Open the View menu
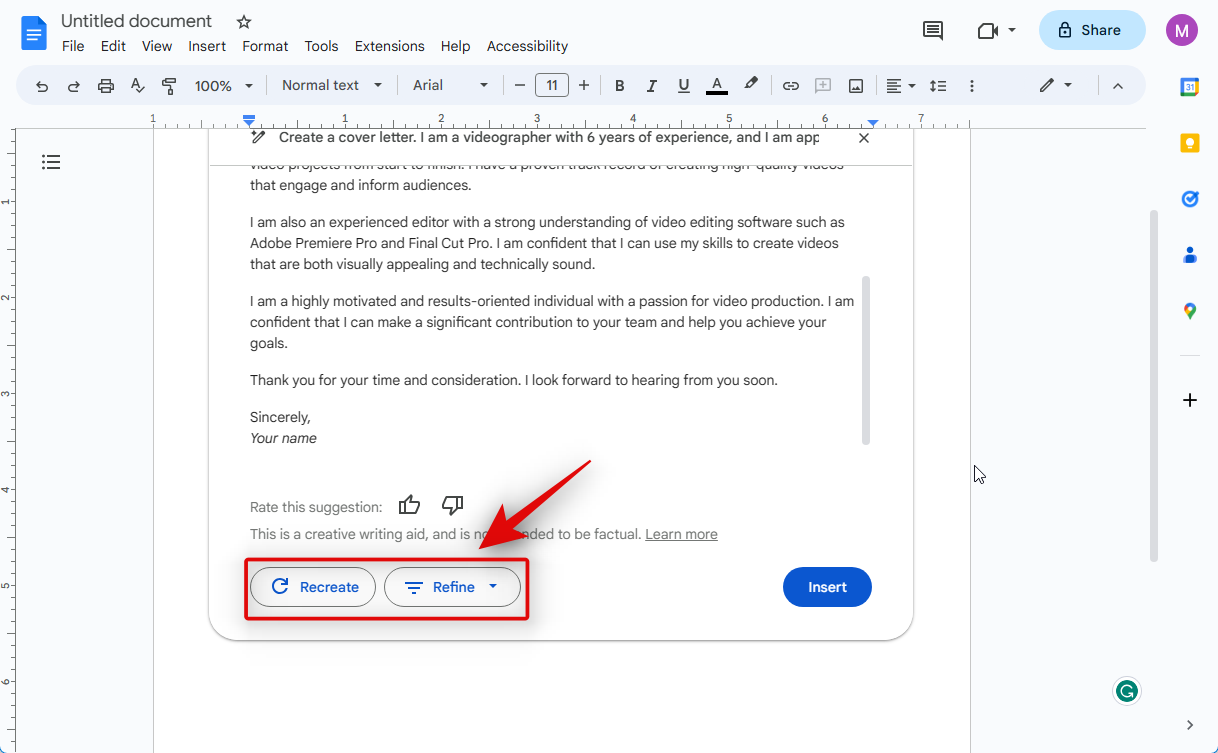The image size is (1218, 753). [157, 46]
